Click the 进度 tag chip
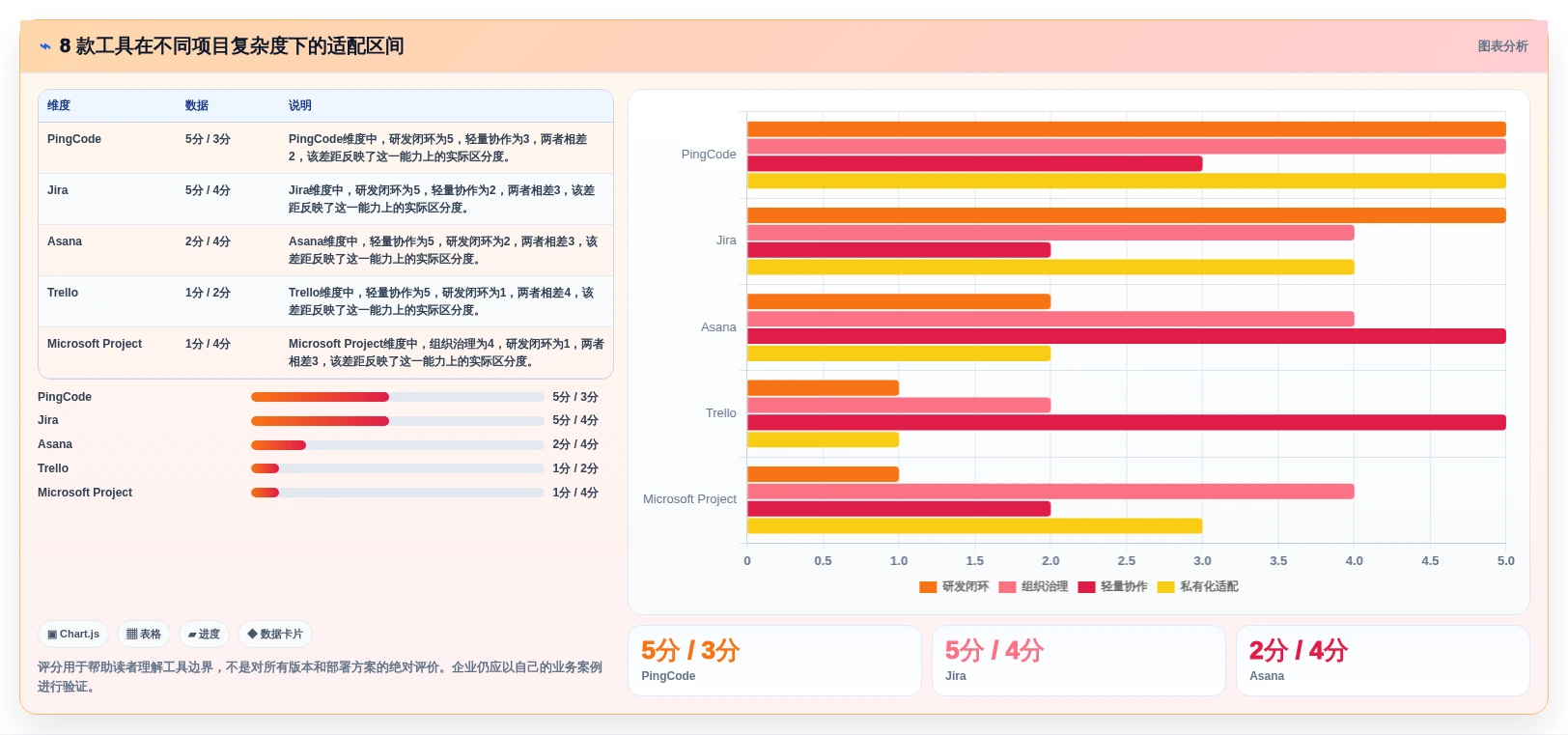This screenshot has width=1568, height=735. 204,635
